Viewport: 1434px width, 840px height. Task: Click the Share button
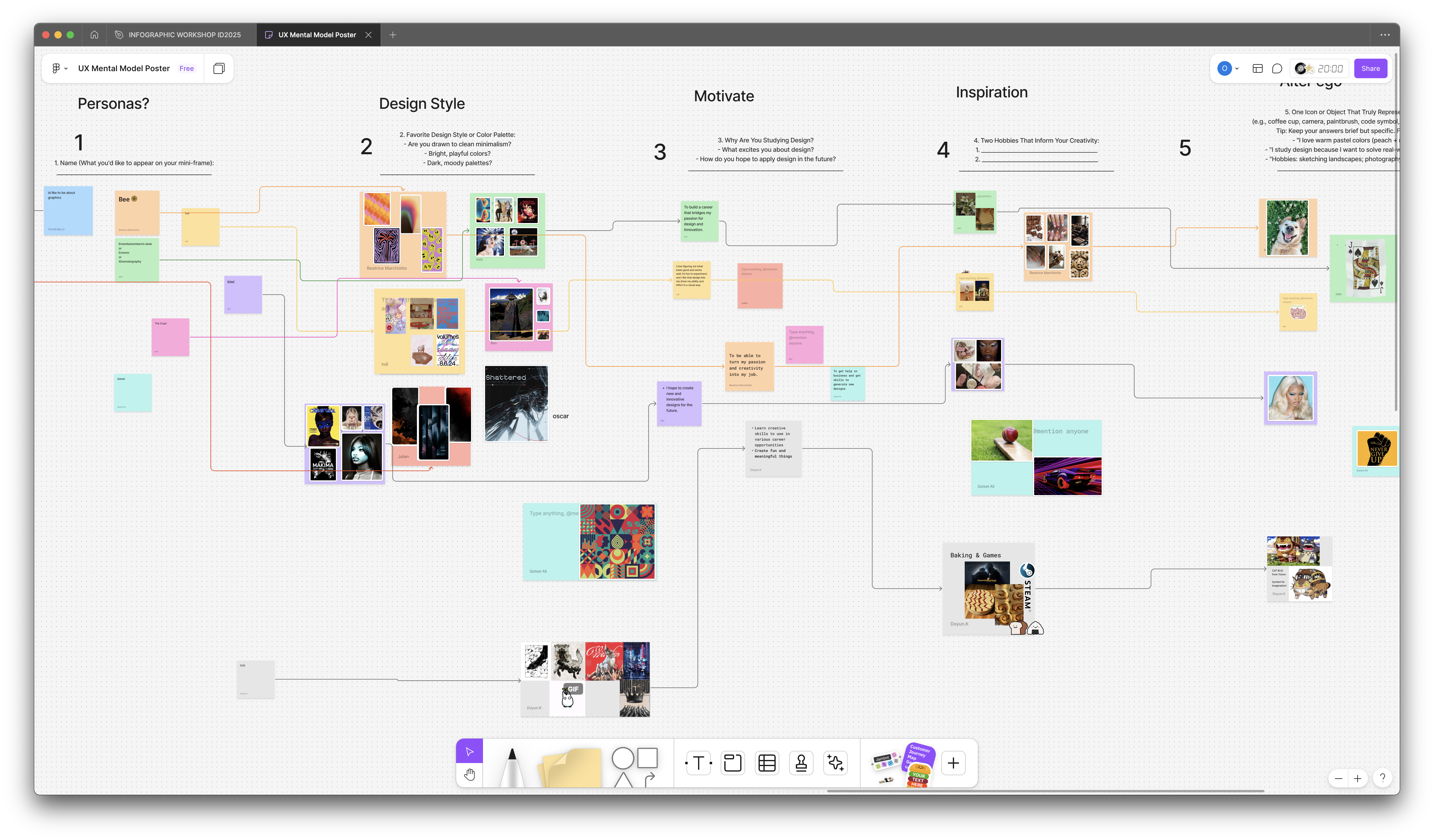[x=1370, y=68]
